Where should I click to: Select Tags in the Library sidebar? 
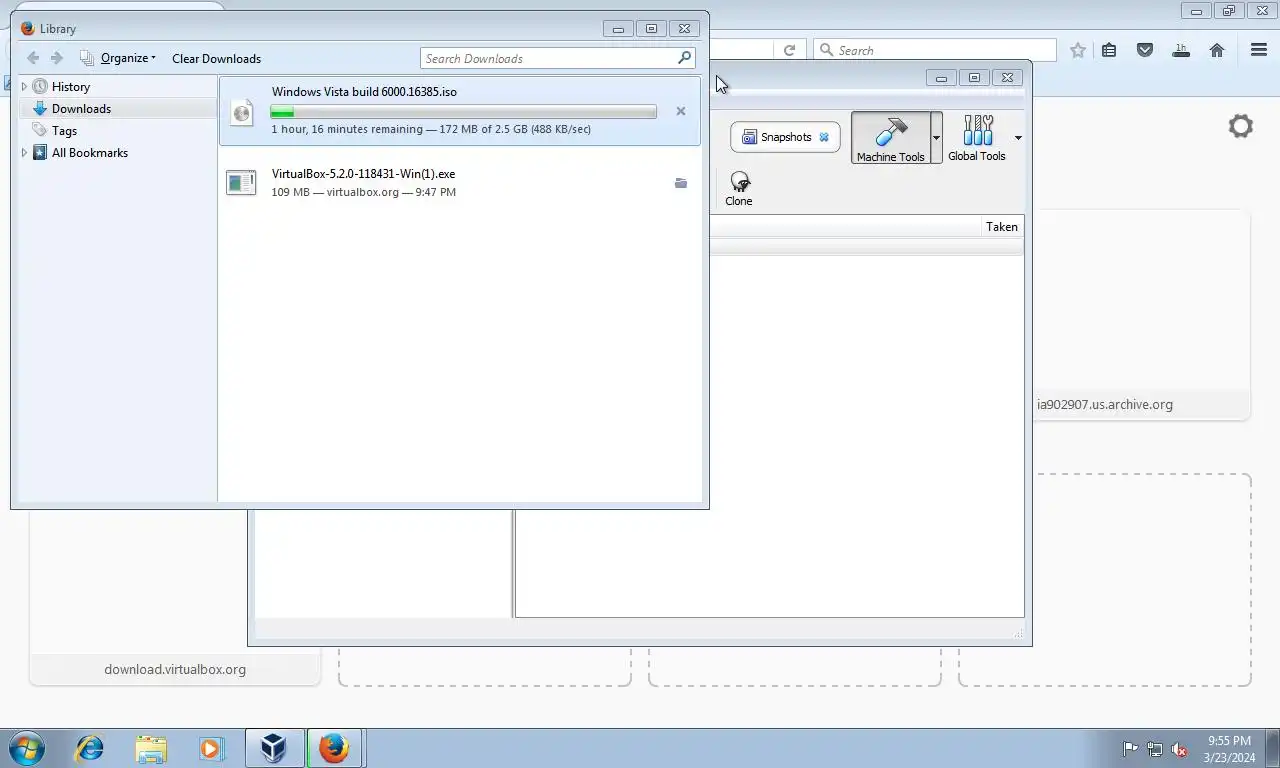coord(64,131)
